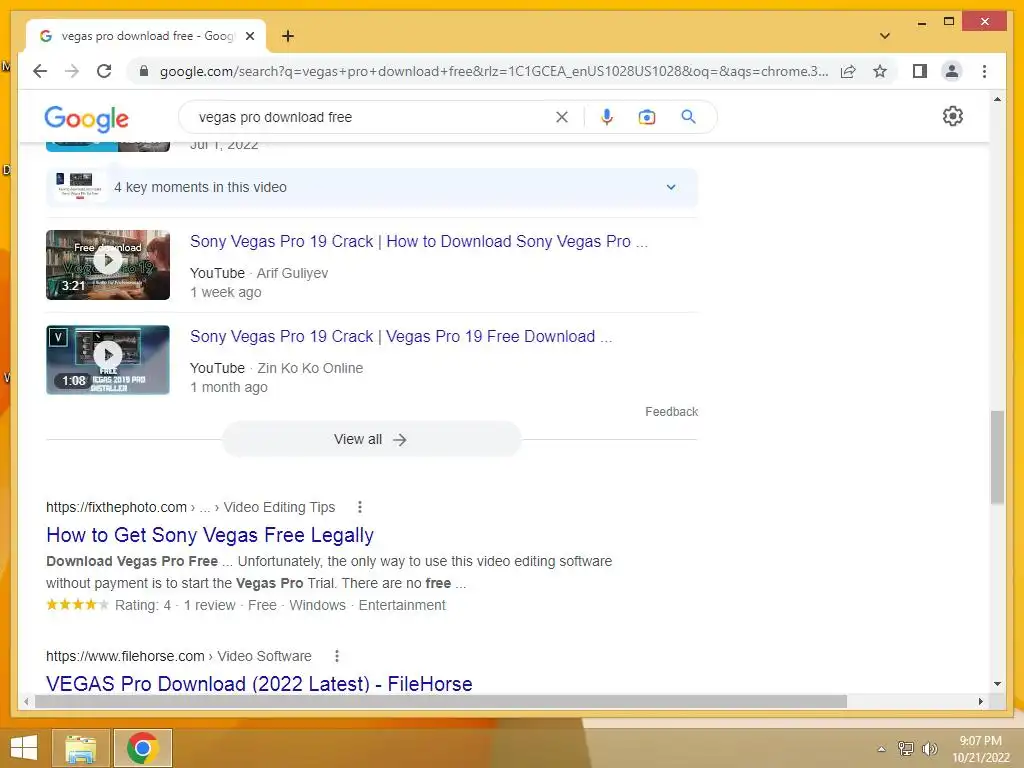The image size is (1024, 768).
Task: Go to Google homepage logo
Action: point(86,119)
